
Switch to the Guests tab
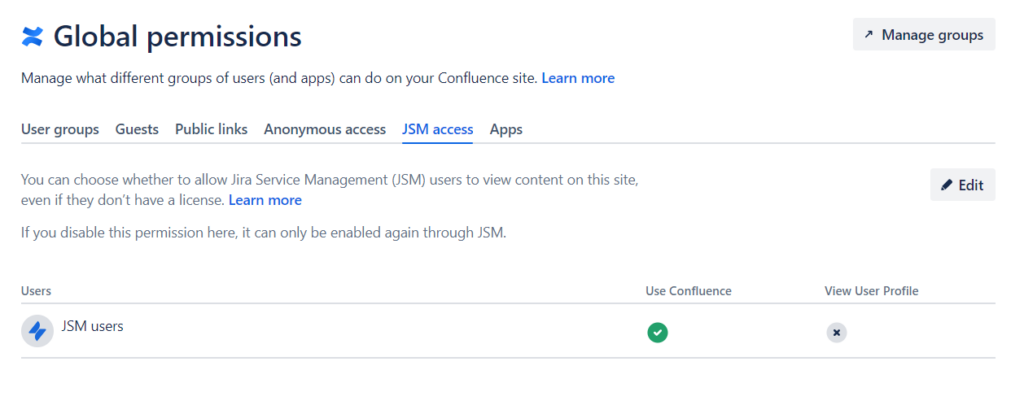[x=137, y=129]
